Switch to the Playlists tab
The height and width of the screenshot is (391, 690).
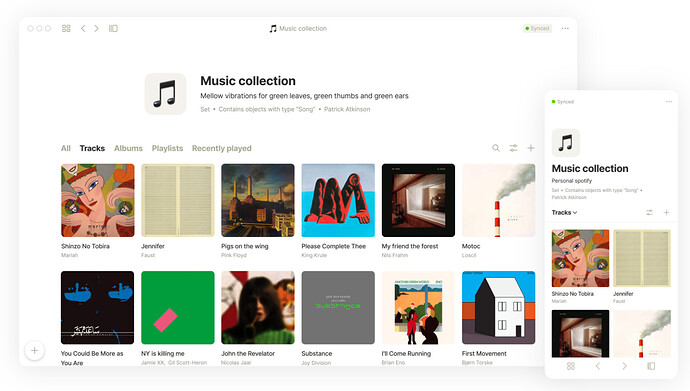click(x=167, y=148)
